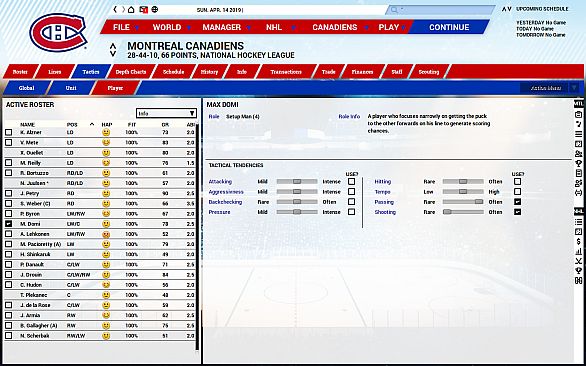Select the Global tactics sub-tab
Image resolution: width=586 pixels, height=366 pixels.
[26, 88]
